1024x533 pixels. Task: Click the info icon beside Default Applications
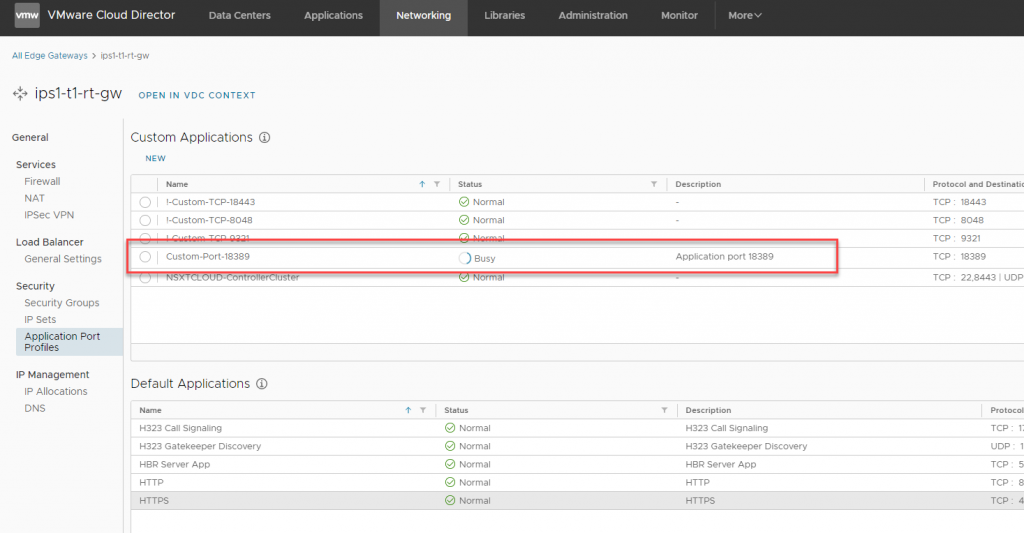pos(263,384)
